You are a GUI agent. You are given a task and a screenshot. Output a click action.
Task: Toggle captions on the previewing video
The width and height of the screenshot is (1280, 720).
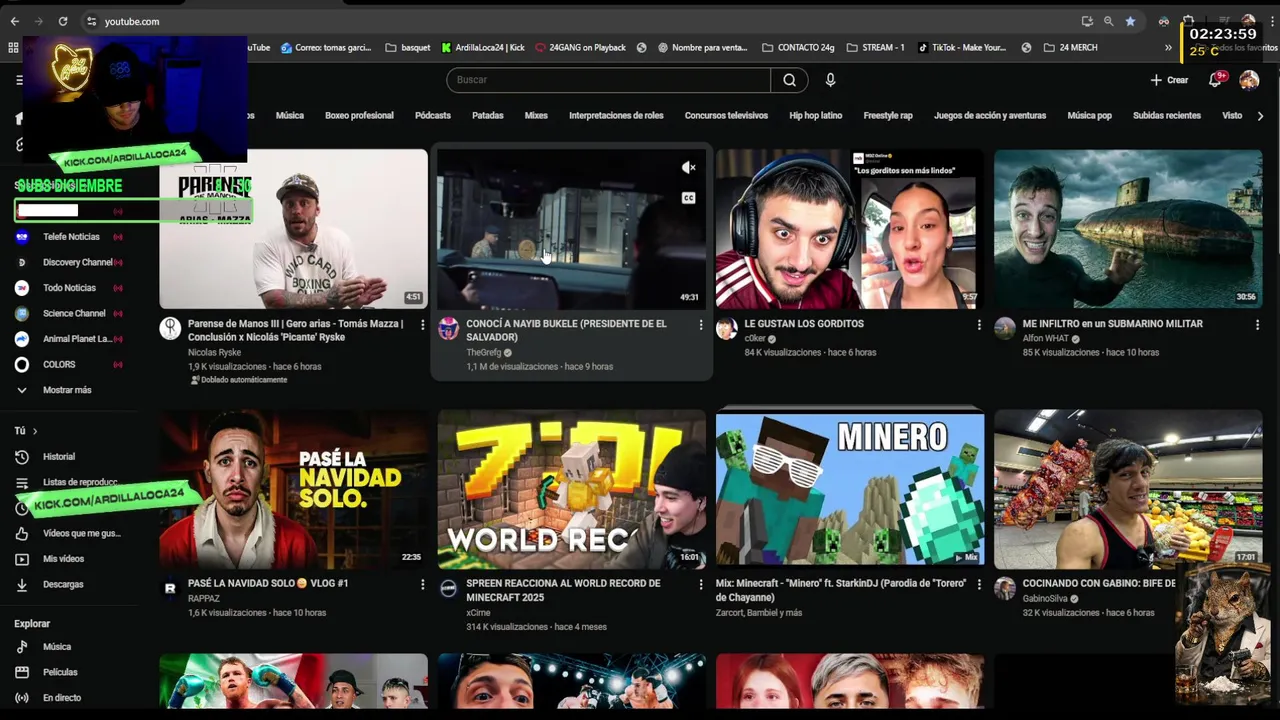pyautogui.click(x=688, y=198)
